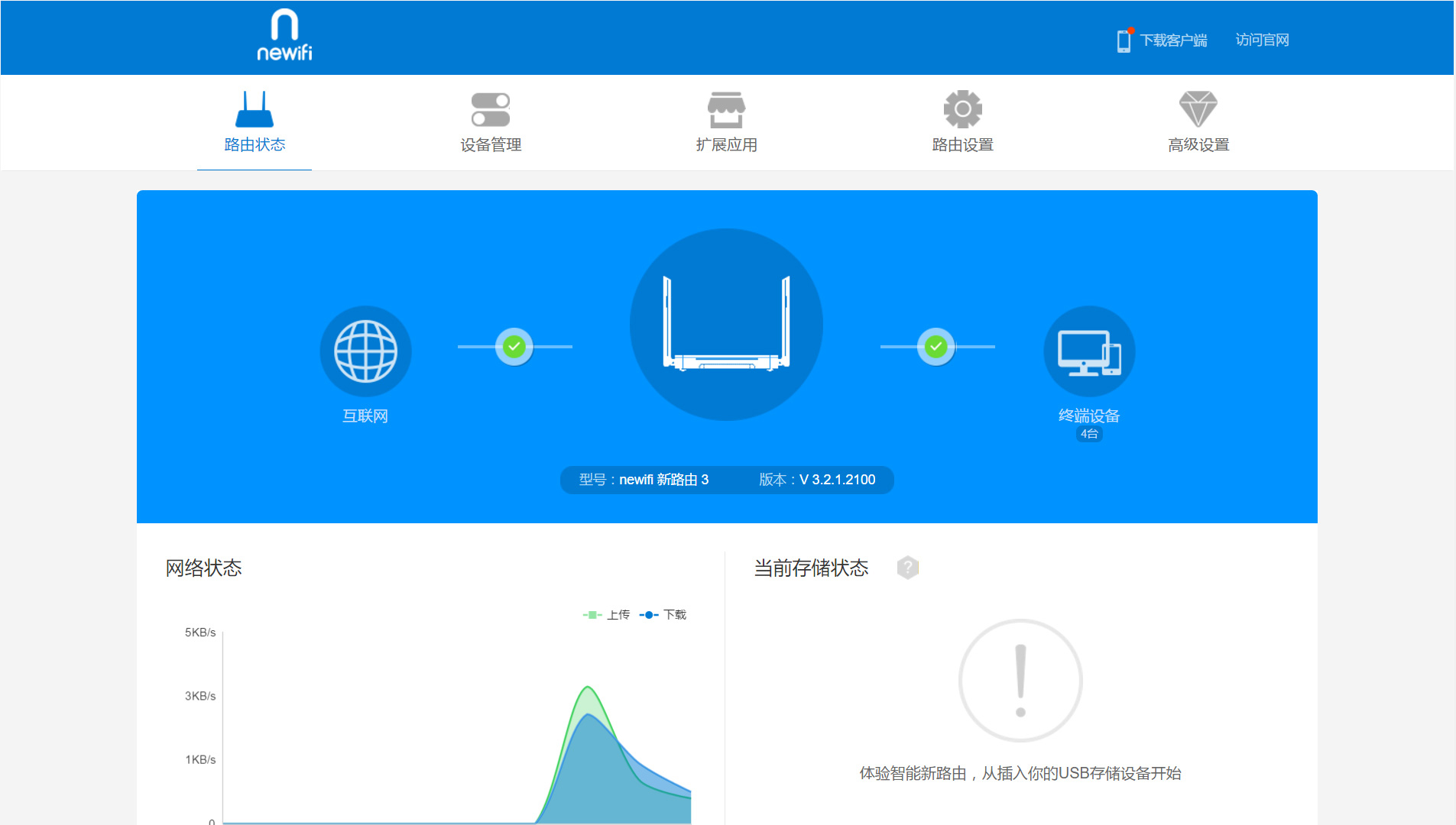
Task: Click the 当前存储状态 heading
Action: [812, 568]
